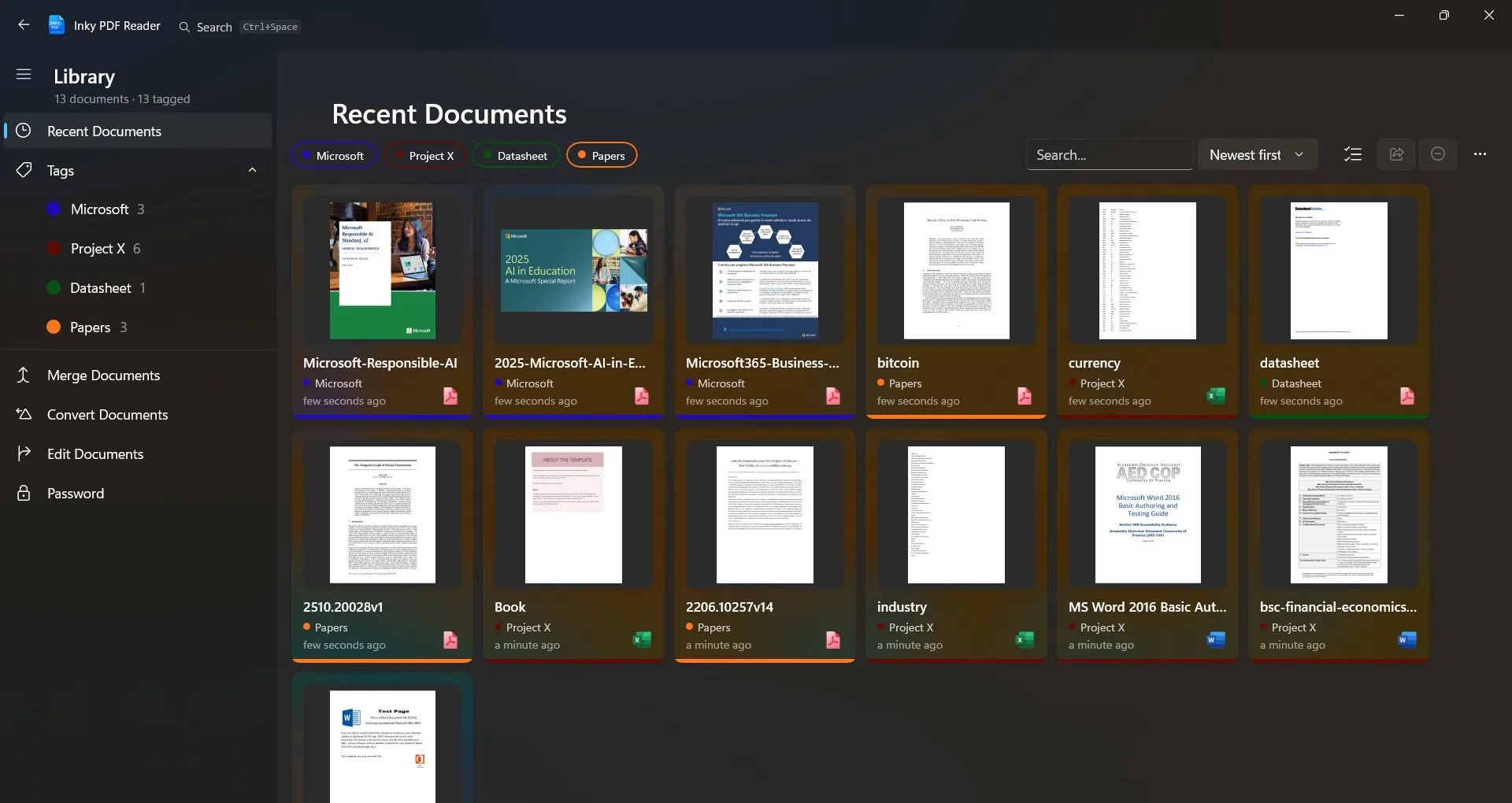Image resolution: width=1512 pixels, height=803 pixels.
Task: Toggle the Datasheet filter chip
Action: click(x=516, y=155)
